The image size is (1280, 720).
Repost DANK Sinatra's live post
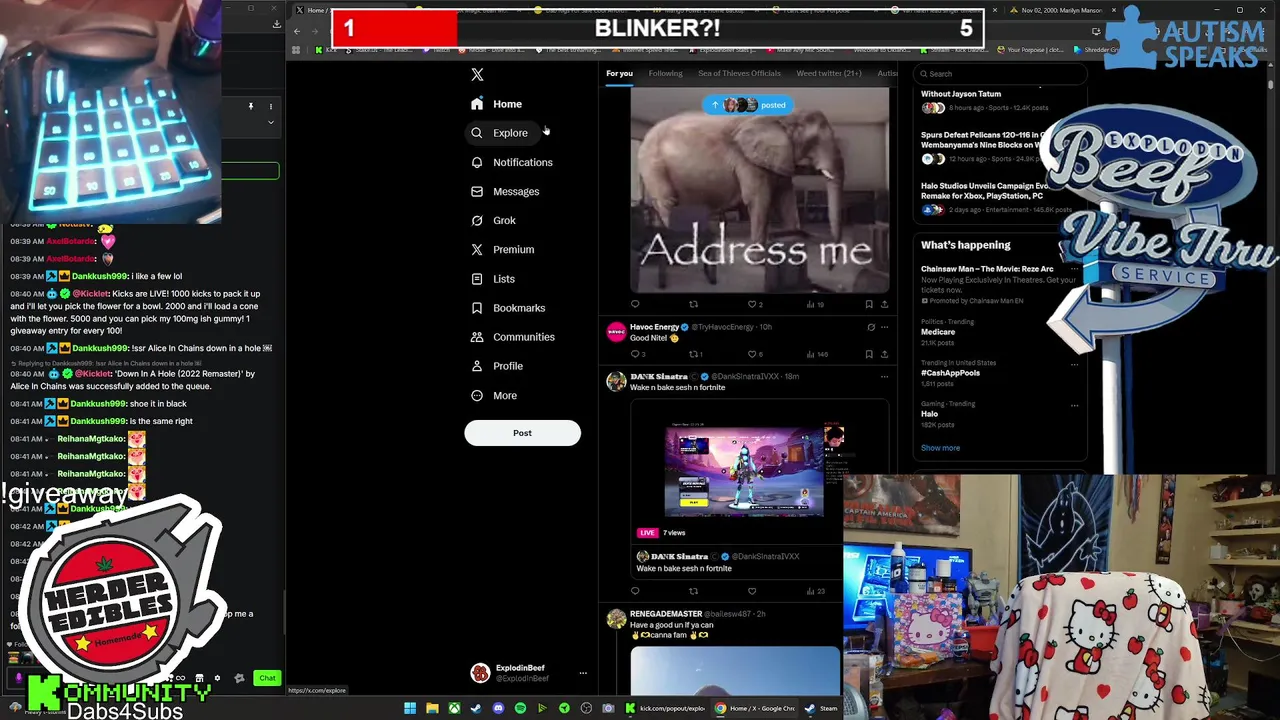(693, 591)
